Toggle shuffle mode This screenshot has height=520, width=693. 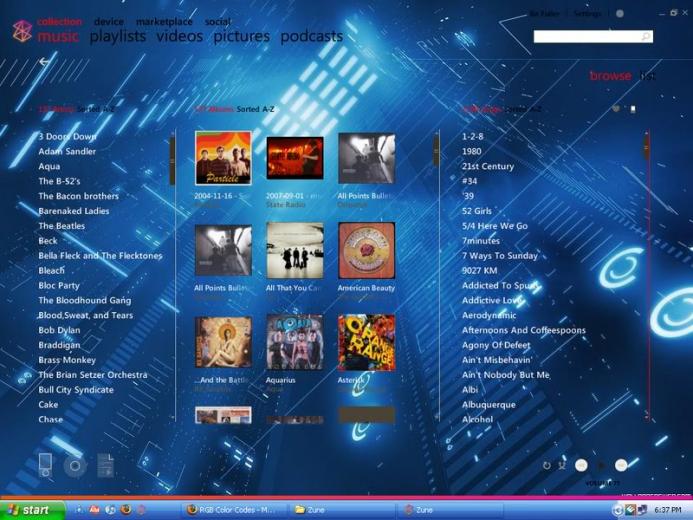click(562, 465)
